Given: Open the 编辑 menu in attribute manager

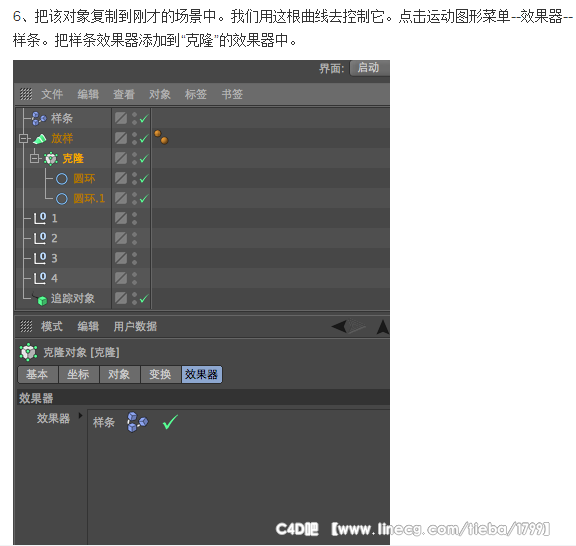Looking at the screenshot, I should [x=88, y=326].
